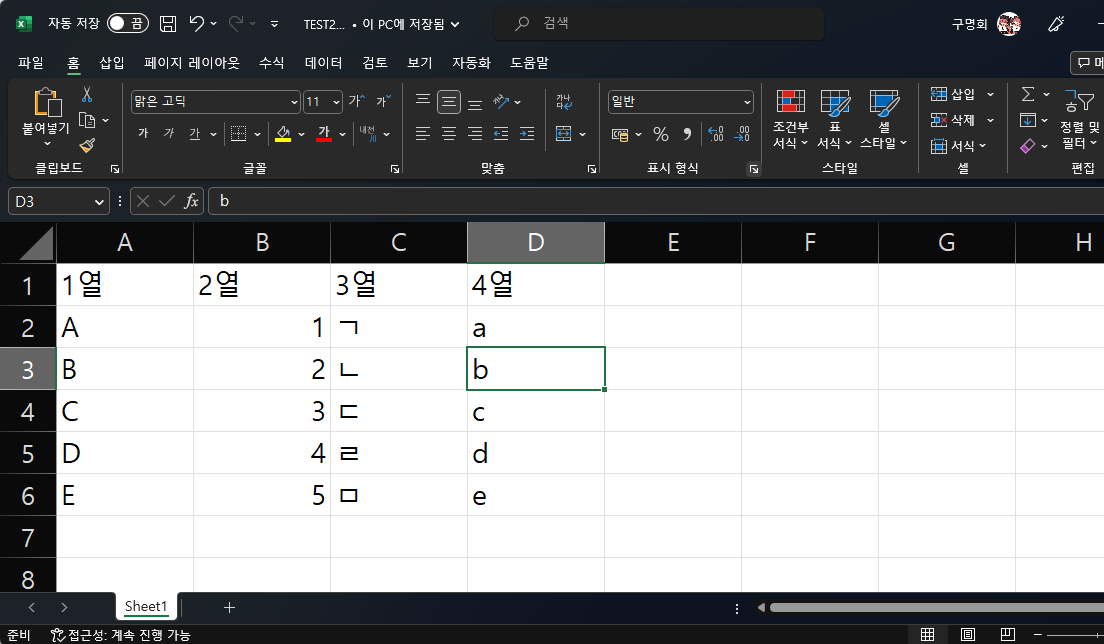Viewport: 1104px width, 644px height.
Task: Decrease font size with smaller 가 icon
Action: (x=383, y=101)
